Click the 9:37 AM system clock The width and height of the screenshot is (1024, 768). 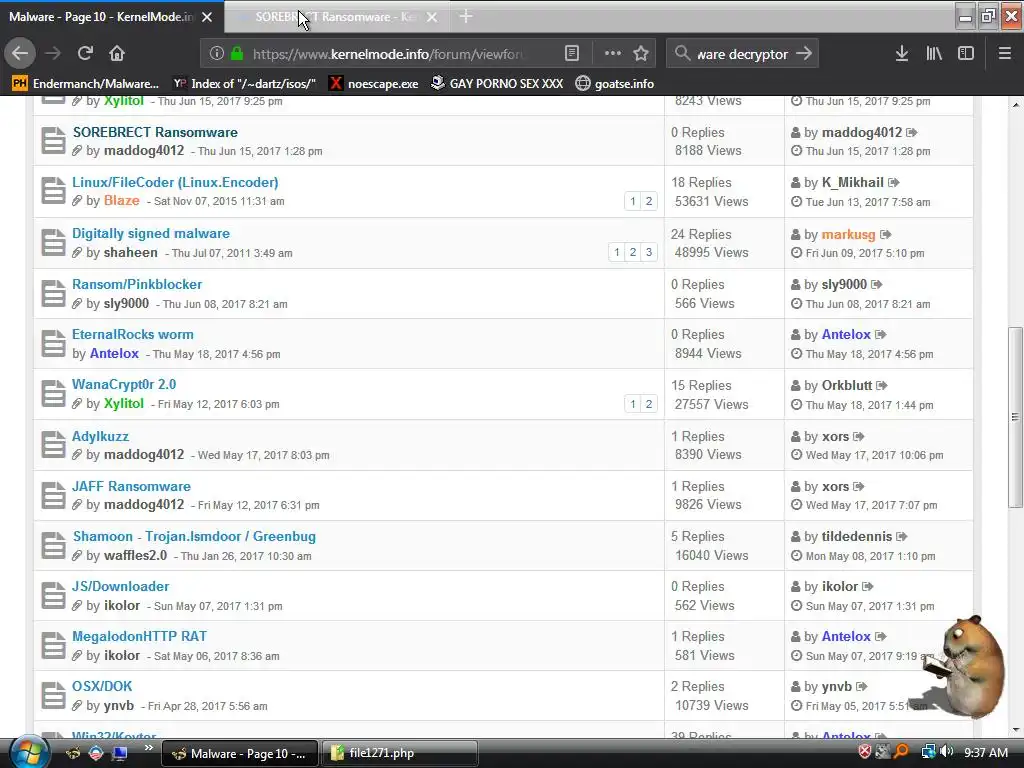pos(985,753)
